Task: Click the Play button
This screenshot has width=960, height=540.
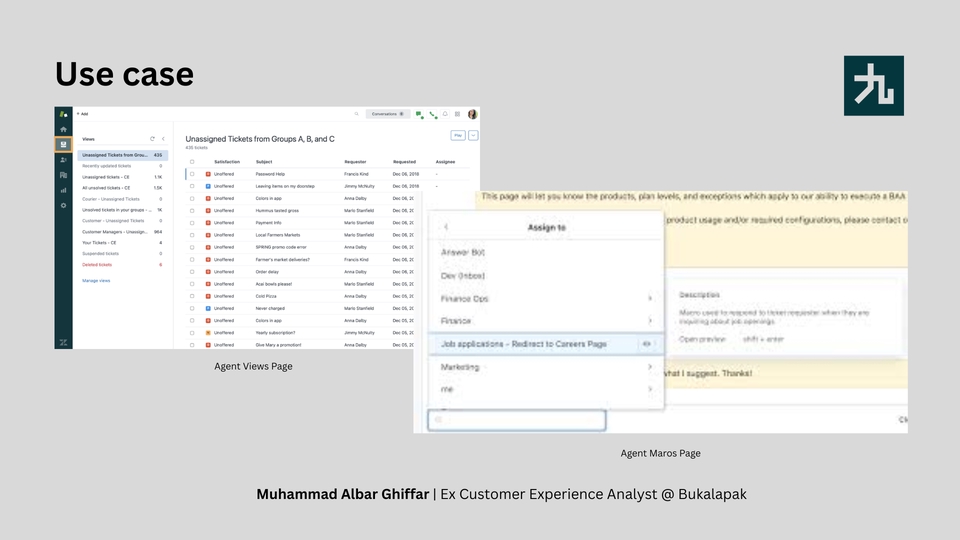Action: point(458,135)
